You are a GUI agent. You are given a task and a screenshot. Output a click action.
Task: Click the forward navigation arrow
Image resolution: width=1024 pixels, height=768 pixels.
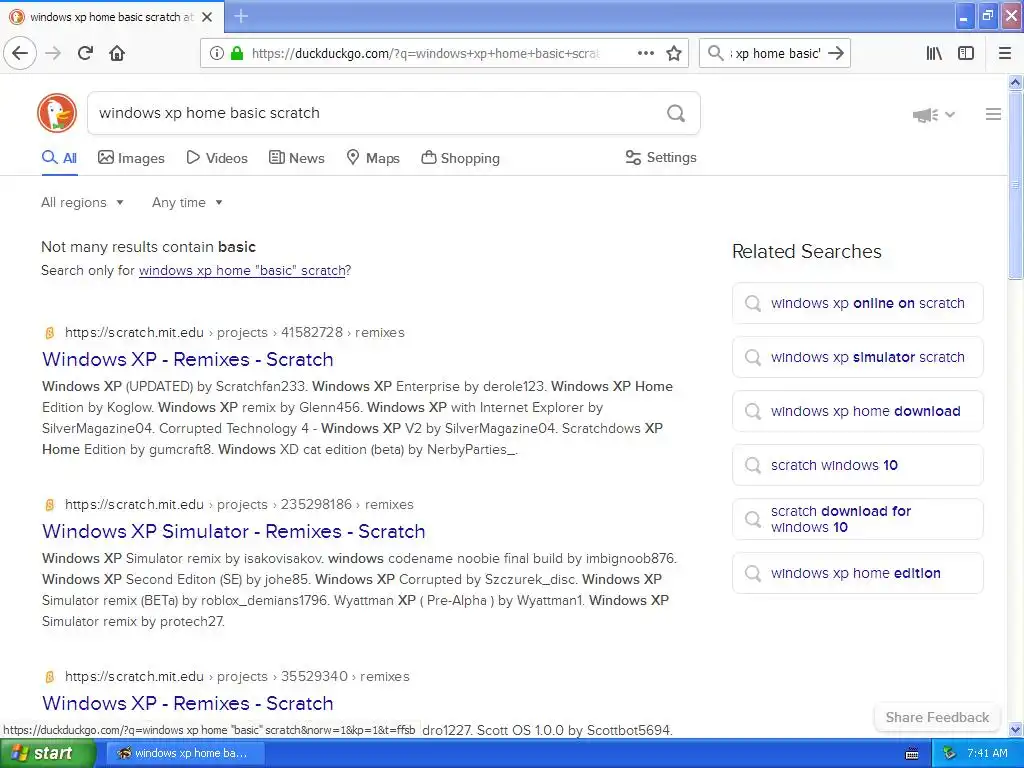coord(54,53)
